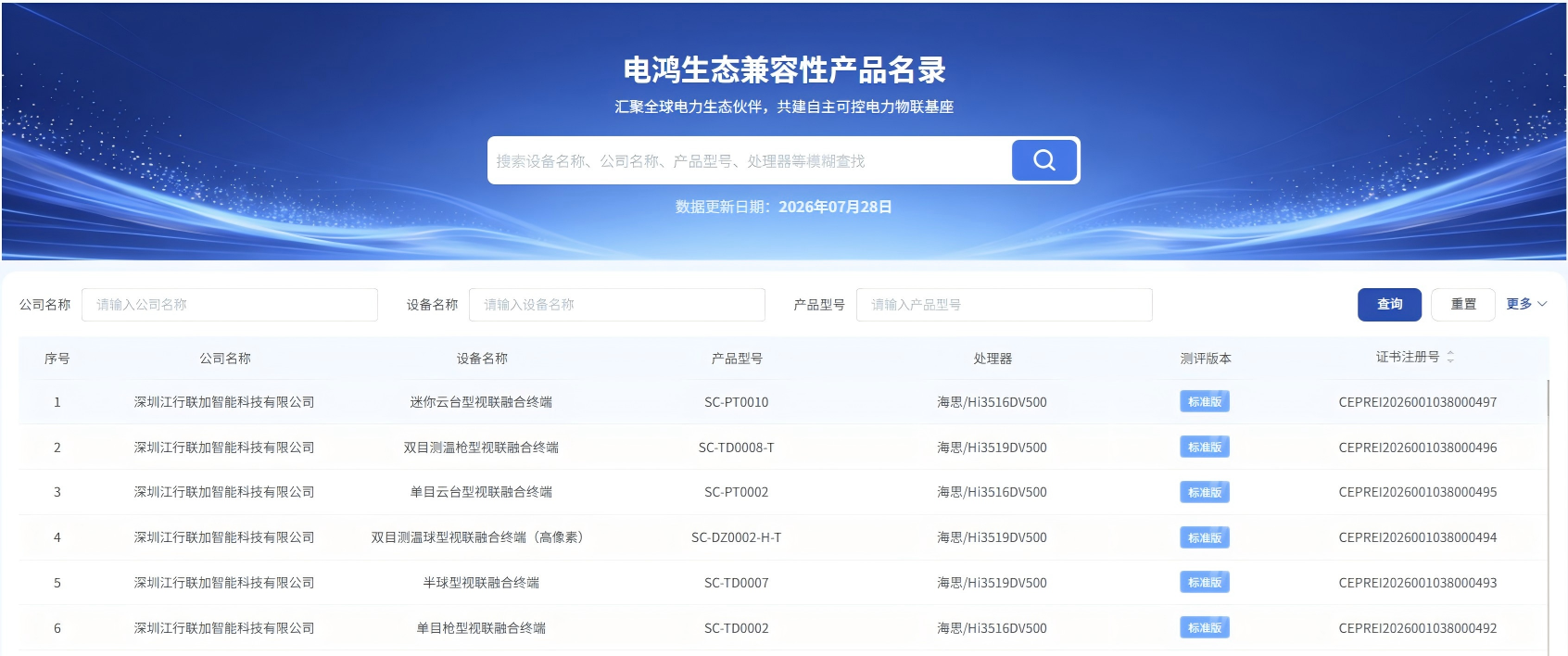Select device 半球型视联融合终端
The image size is (1568, 656).
pyautogui.click(x=481, y=583)
